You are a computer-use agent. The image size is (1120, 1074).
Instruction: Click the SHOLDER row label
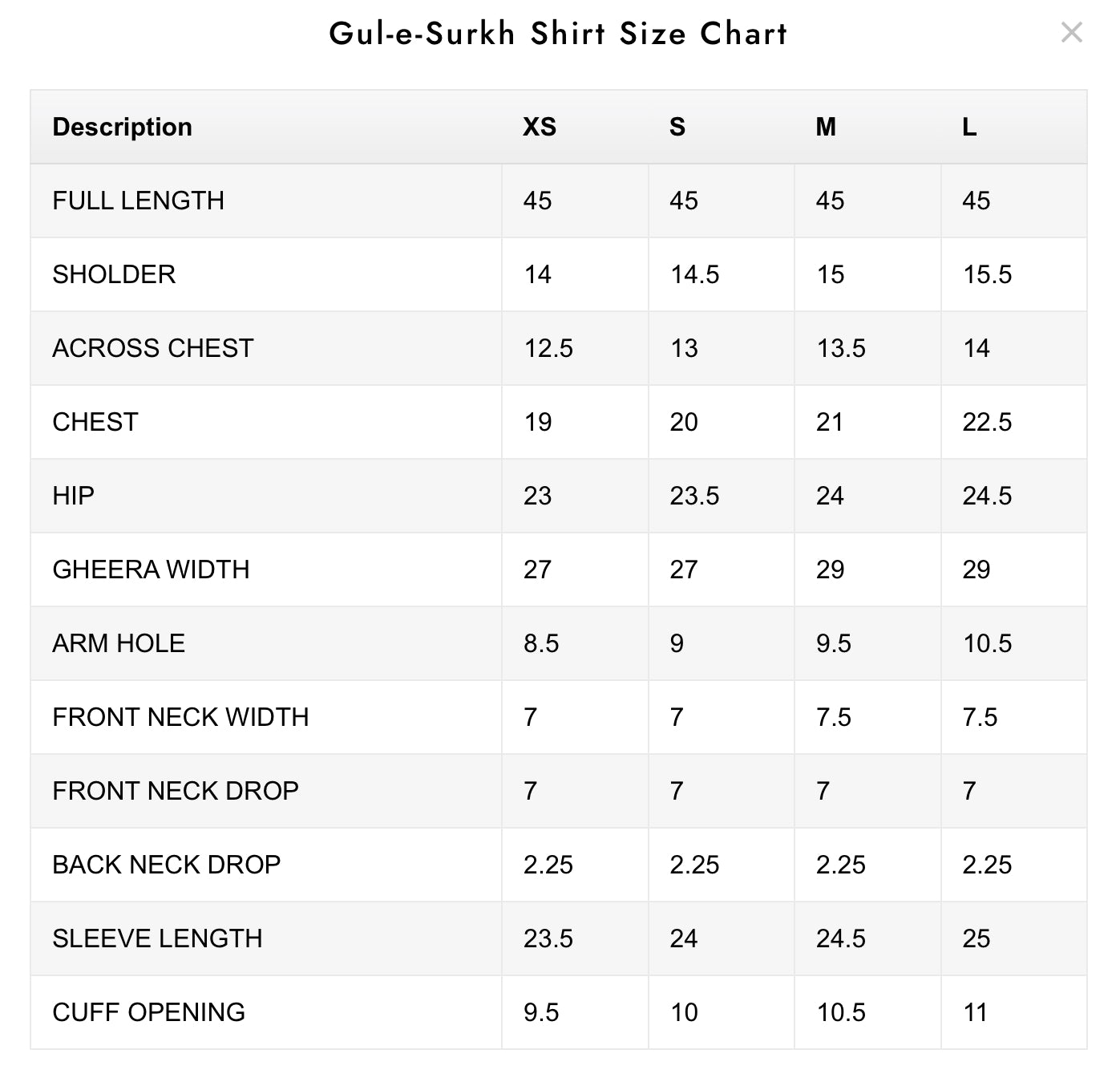click(x=114, y=274)
